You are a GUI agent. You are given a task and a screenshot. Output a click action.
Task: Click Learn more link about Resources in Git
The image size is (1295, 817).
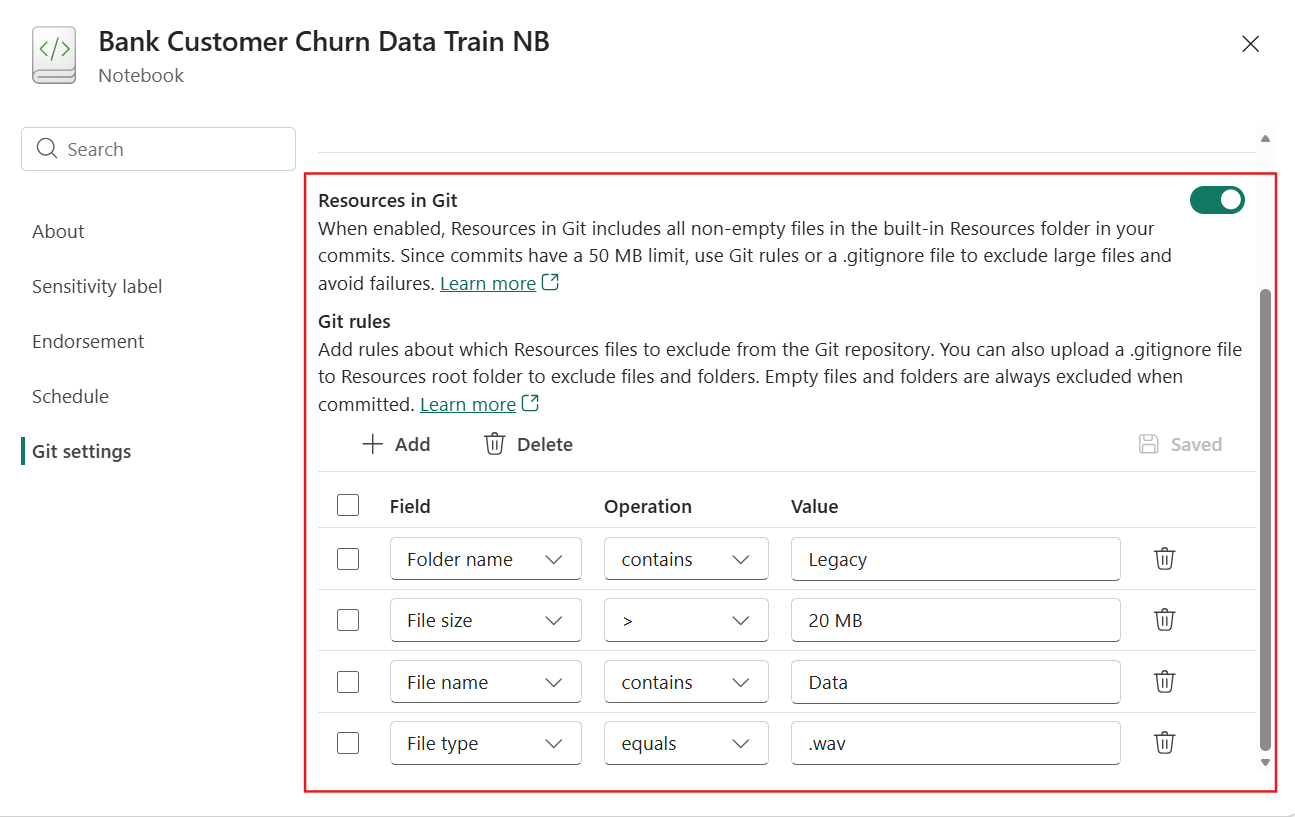488,283
